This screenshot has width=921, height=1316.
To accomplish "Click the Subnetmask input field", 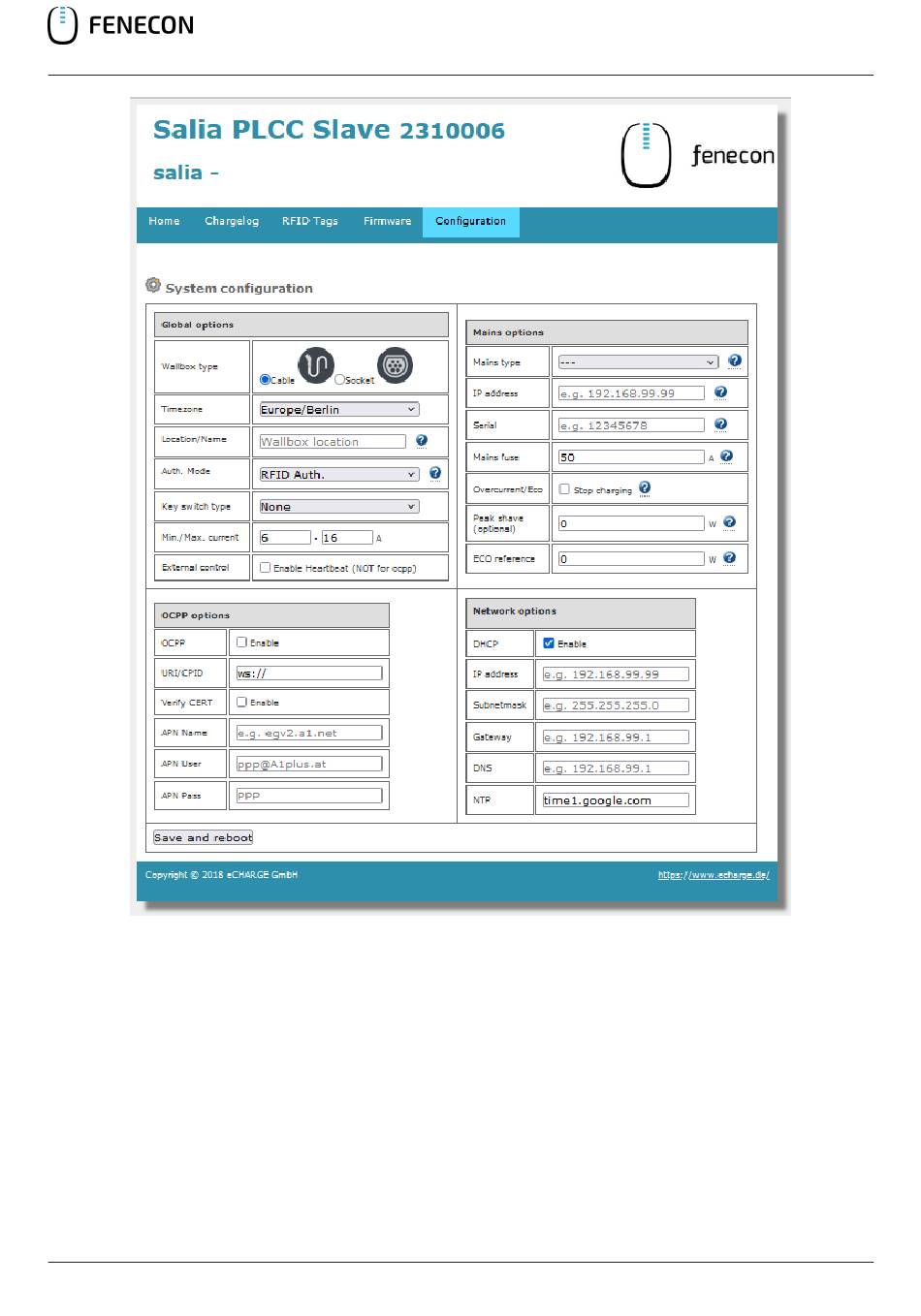I will (616, 705).
